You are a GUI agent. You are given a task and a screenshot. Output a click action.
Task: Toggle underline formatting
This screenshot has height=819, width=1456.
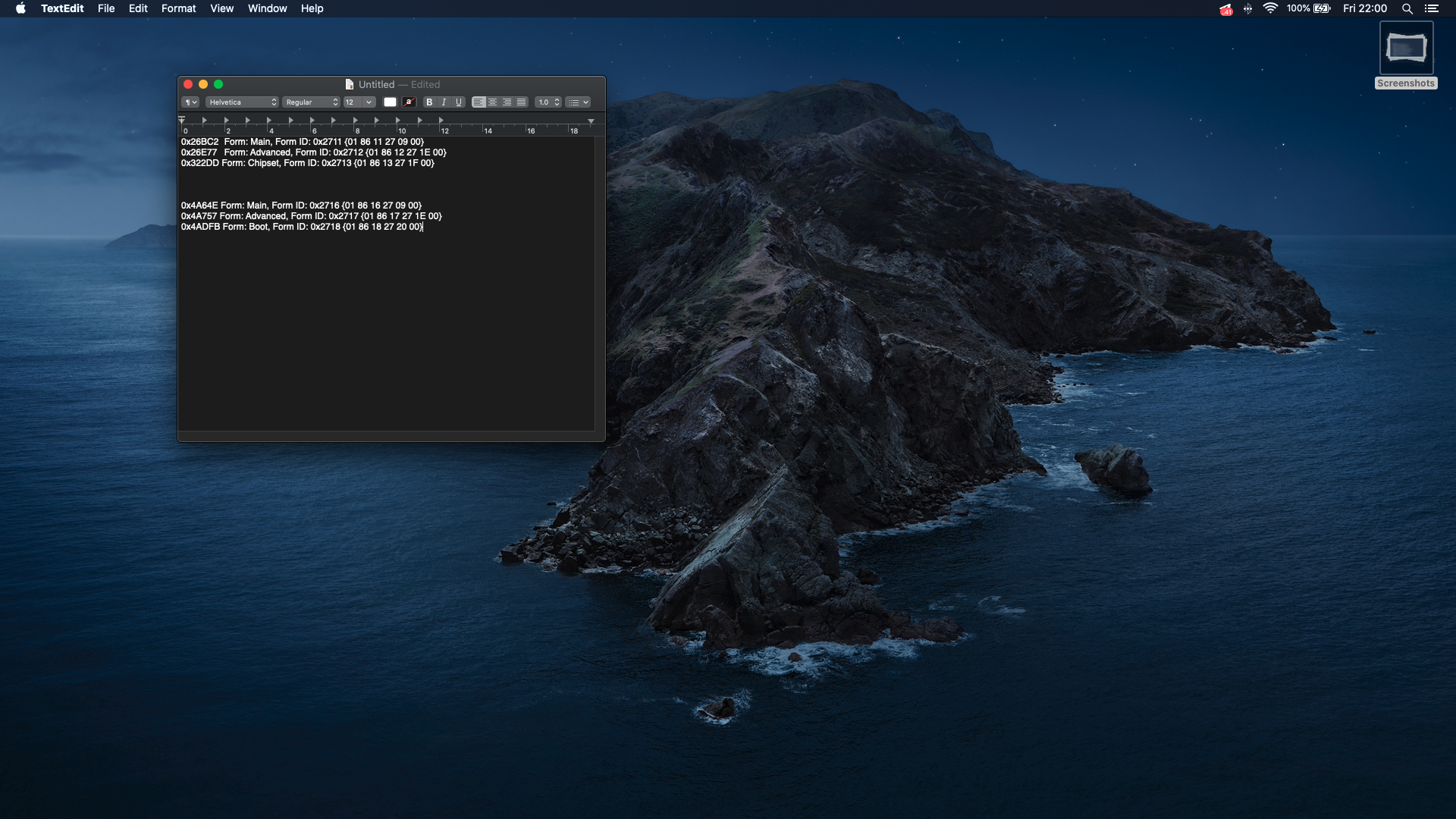pyautogui.click(x=459, y=102)
